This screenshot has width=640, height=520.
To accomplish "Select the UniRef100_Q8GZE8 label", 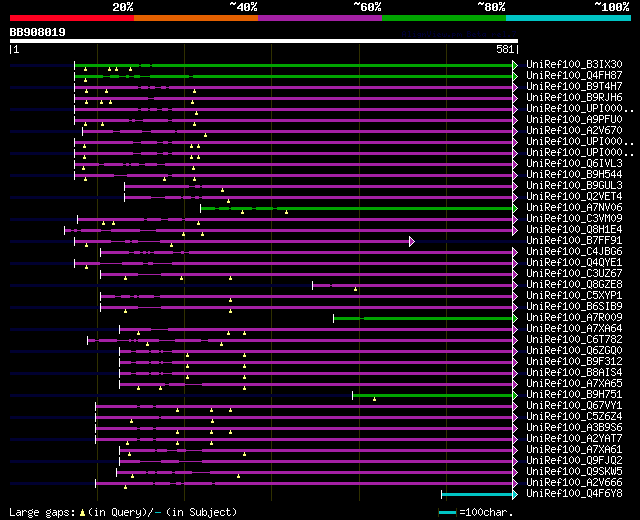I will pyautogui.click(x=574, y=285).
